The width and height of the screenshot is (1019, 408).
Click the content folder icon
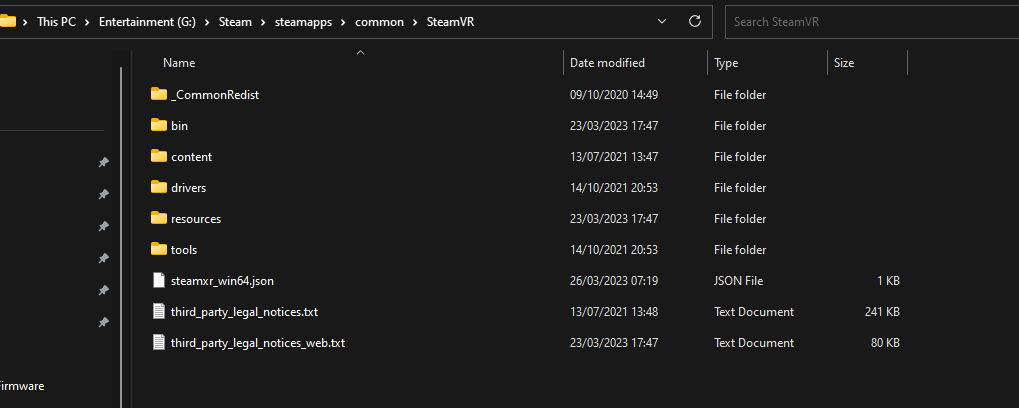[x=159, y=157]
